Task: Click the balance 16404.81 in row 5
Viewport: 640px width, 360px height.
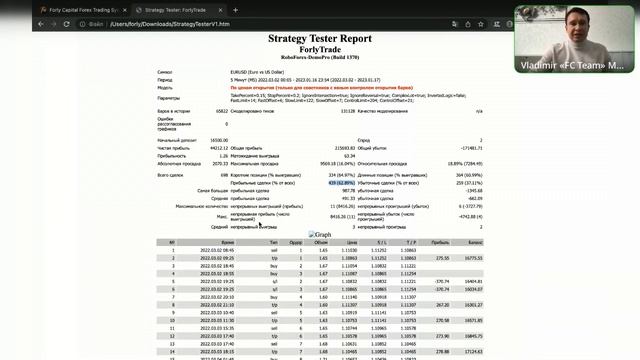Action: click(x=473, y=281)
